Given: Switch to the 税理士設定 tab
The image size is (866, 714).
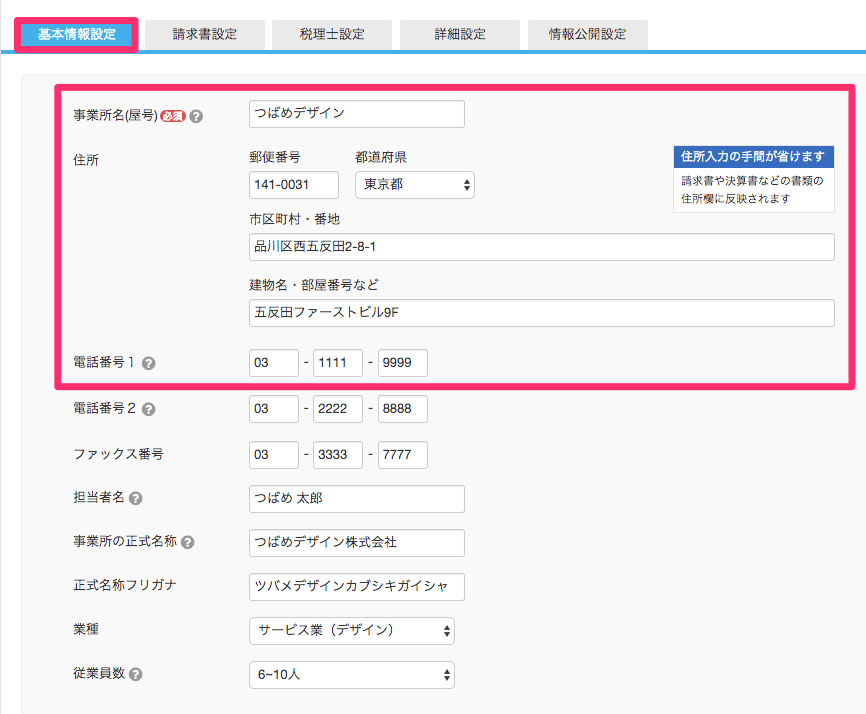Looking at the screenshot, I should point(332,35).
